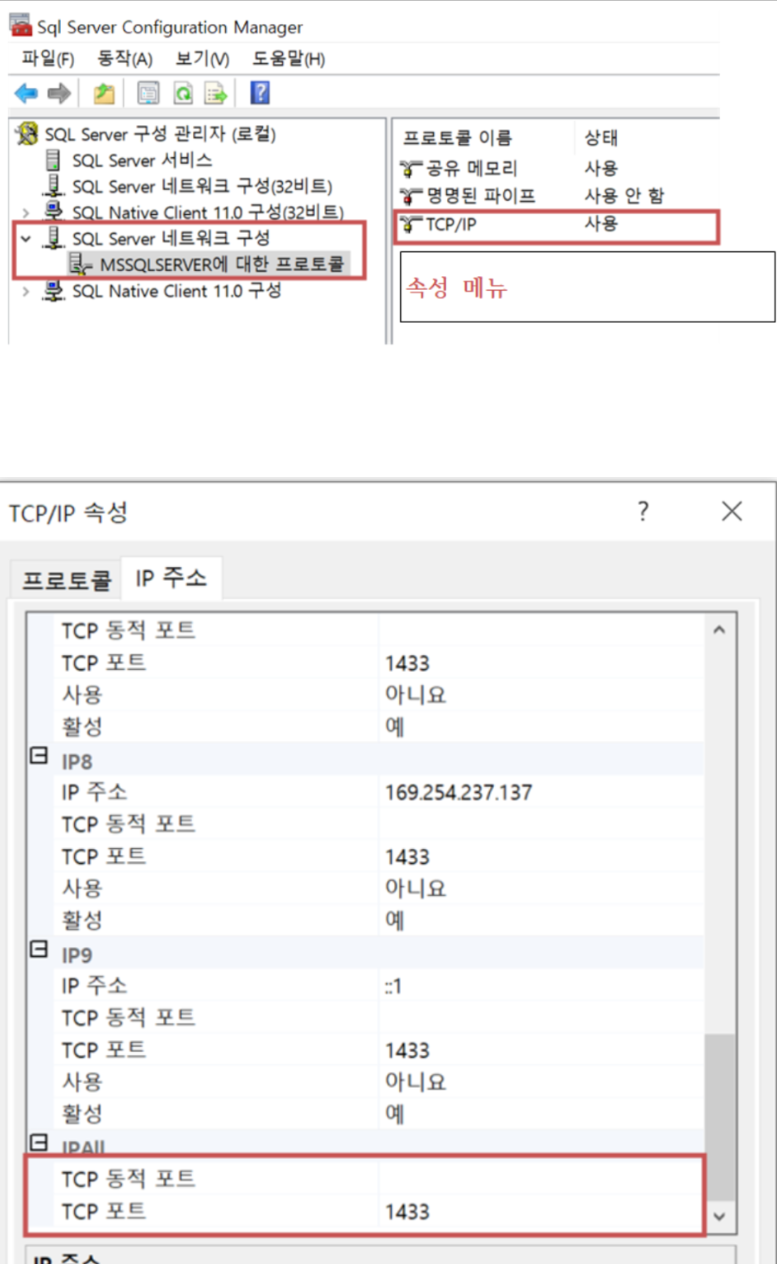Click the gray forward arrow toolbar icon

[x=59, y=93]
